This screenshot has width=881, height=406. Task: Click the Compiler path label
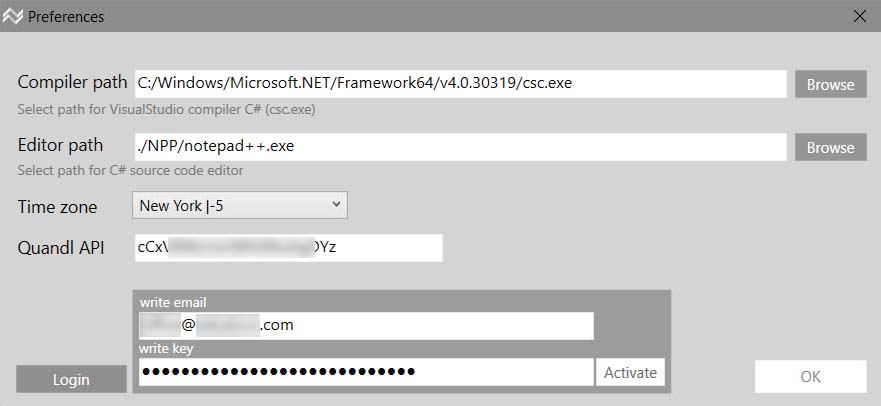72,82
